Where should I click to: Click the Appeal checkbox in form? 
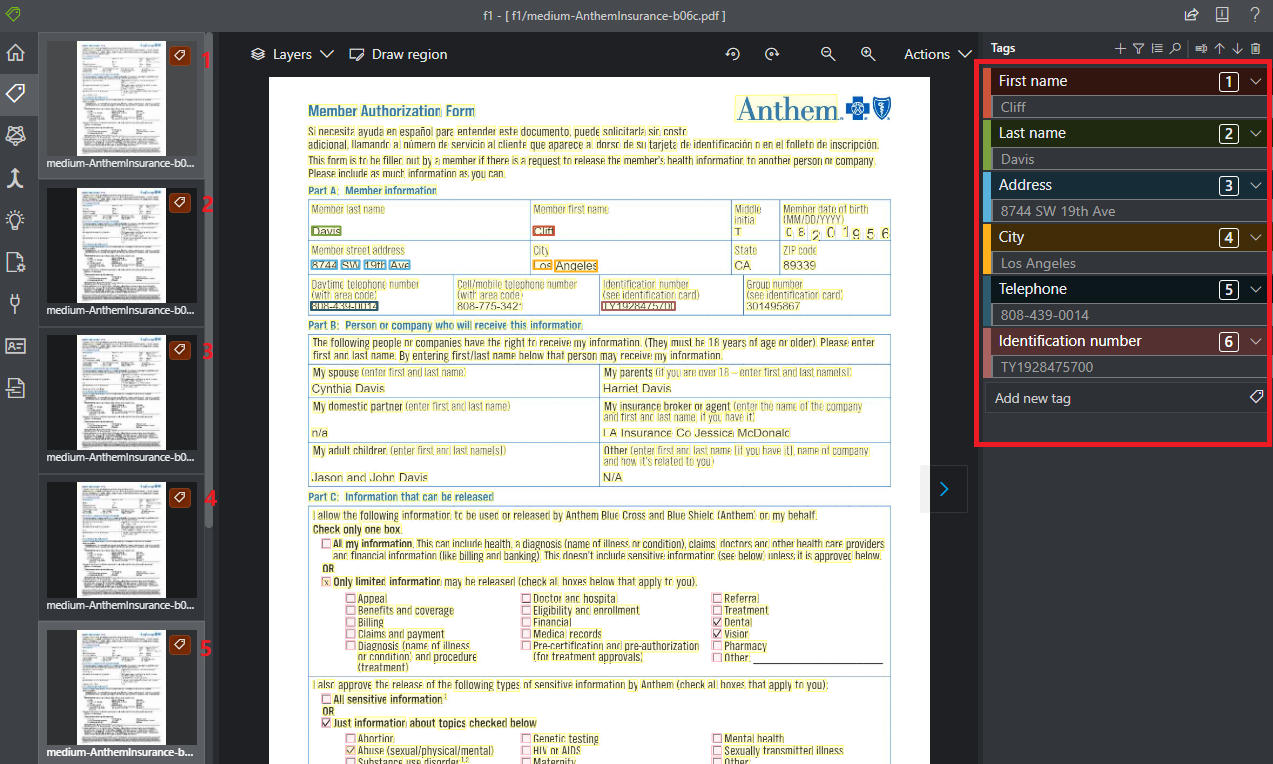point(351,598)
